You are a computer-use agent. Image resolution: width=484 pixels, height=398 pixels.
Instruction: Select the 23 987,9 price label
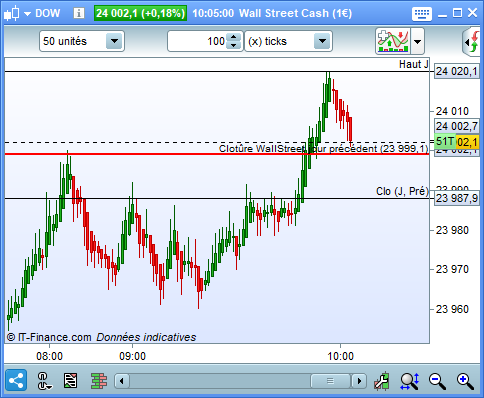click(457, 199)
